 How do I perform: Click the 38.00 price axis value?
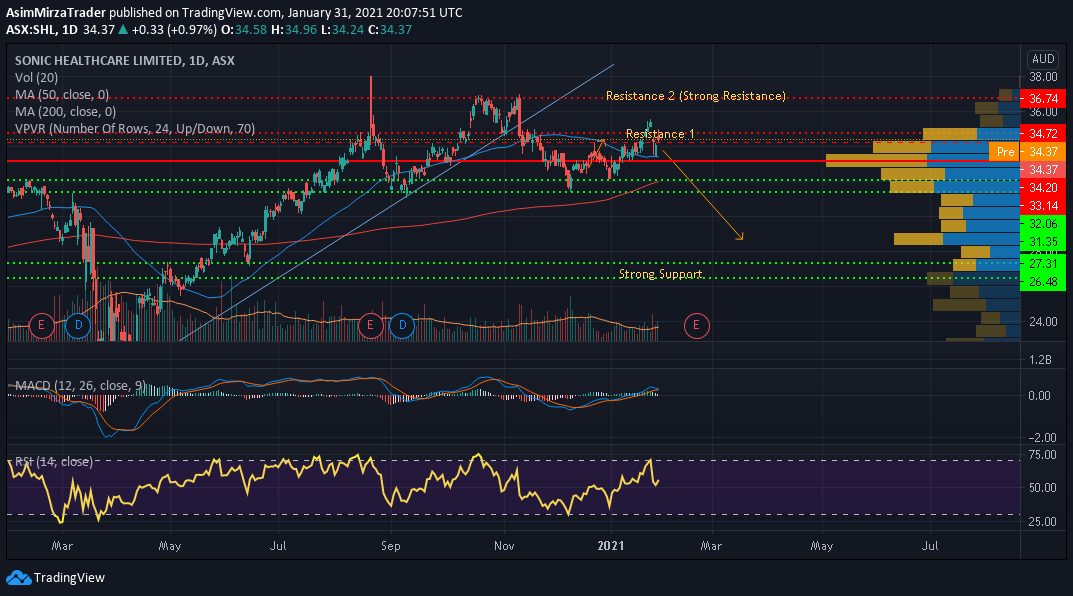point(1043,77)
